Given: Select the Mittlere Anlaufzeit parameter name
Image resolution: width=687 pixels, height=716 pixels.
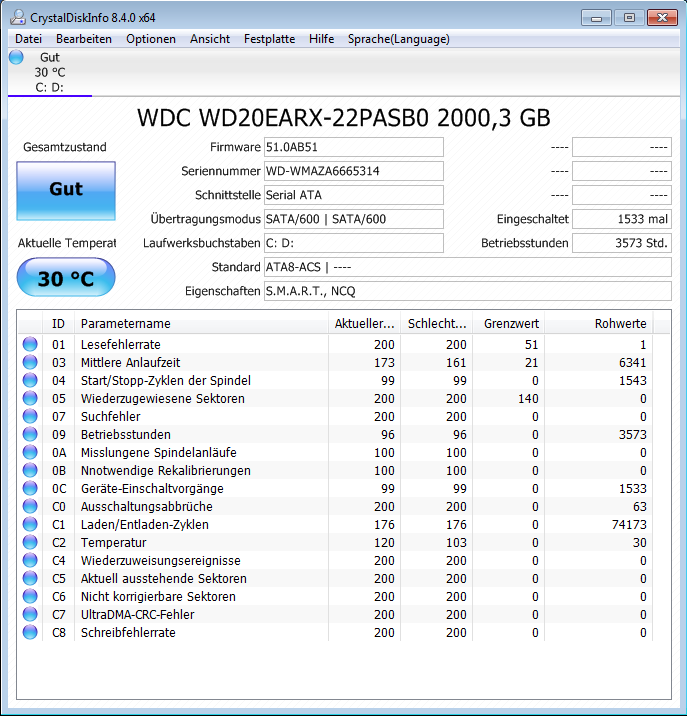Looking at the screenshot, I should click(130, 363).
